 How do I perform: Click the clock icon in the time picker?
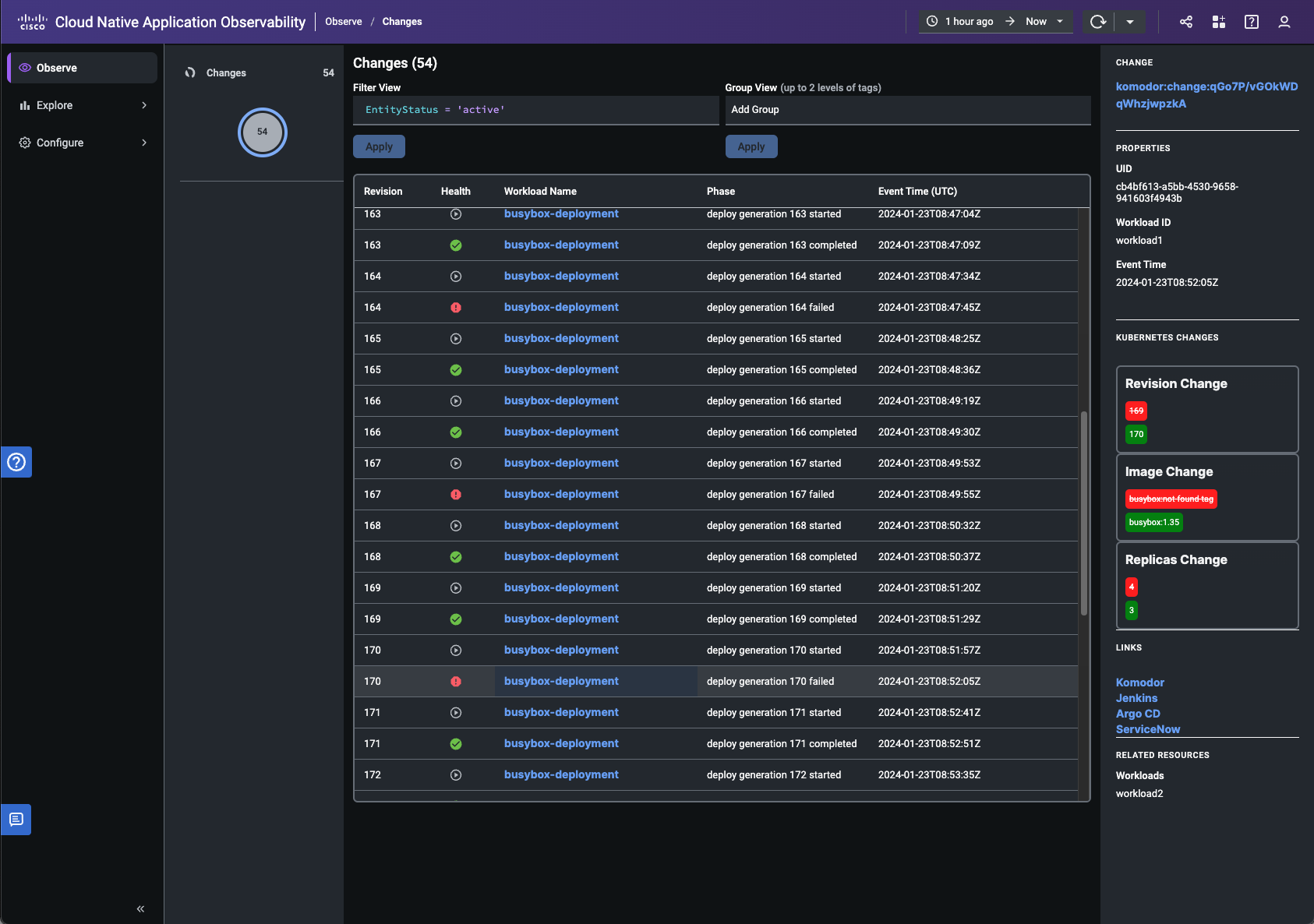[933, 22]
